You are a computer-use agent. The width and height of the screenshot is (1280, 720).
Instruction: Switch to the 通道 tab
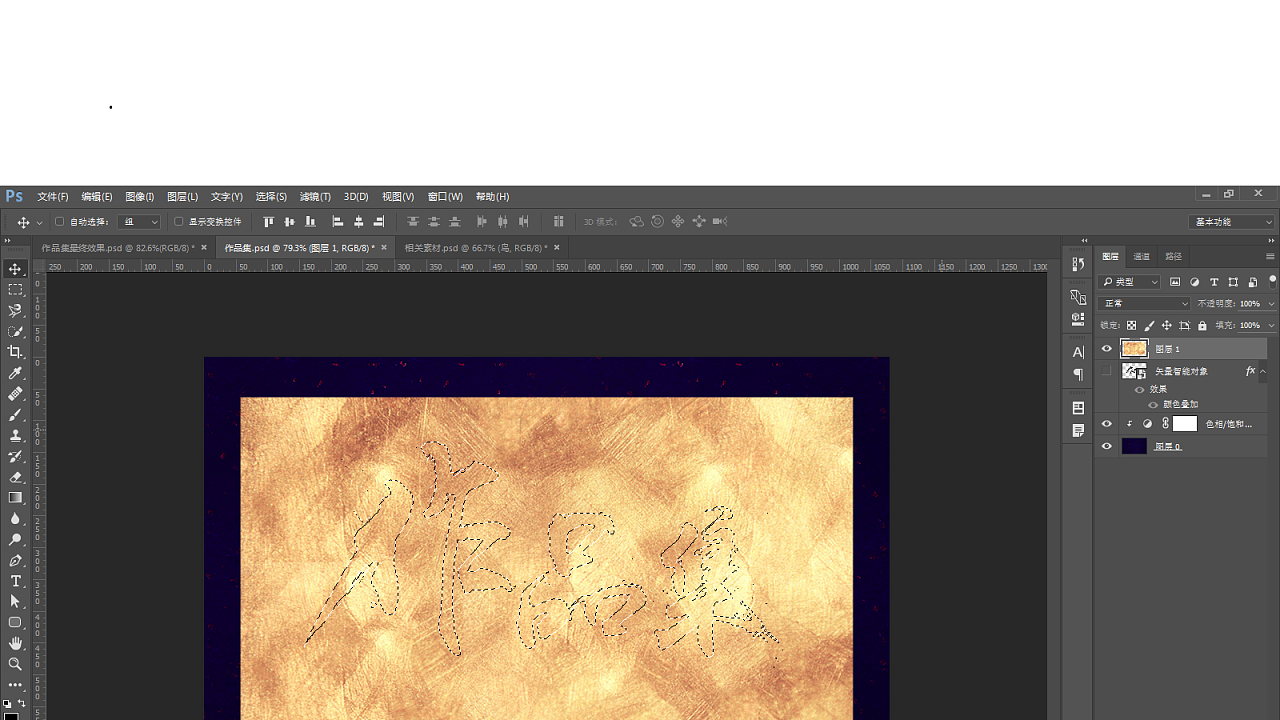[1142, 257]
